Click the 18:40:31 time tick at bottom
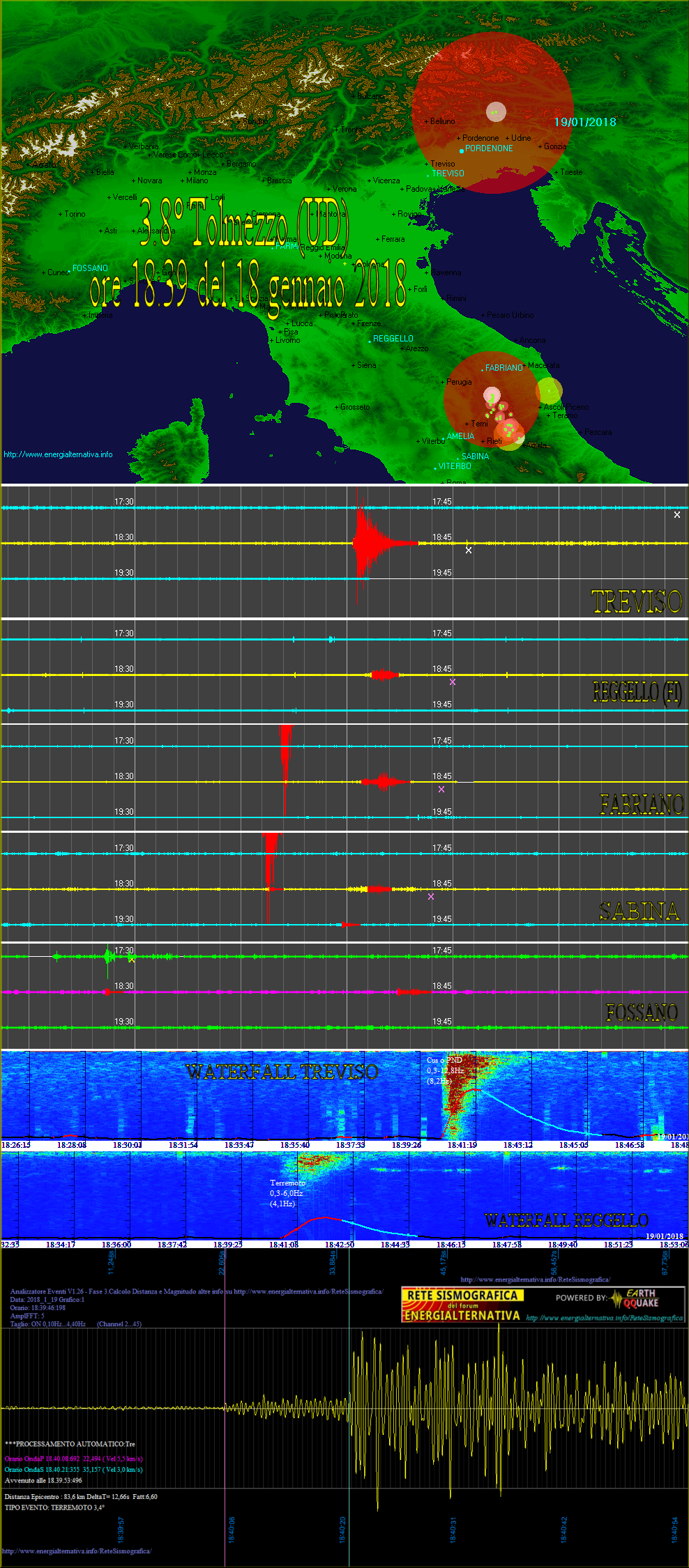The width and height of the screenshot is (689, 1568). (x=453, y=1530)
